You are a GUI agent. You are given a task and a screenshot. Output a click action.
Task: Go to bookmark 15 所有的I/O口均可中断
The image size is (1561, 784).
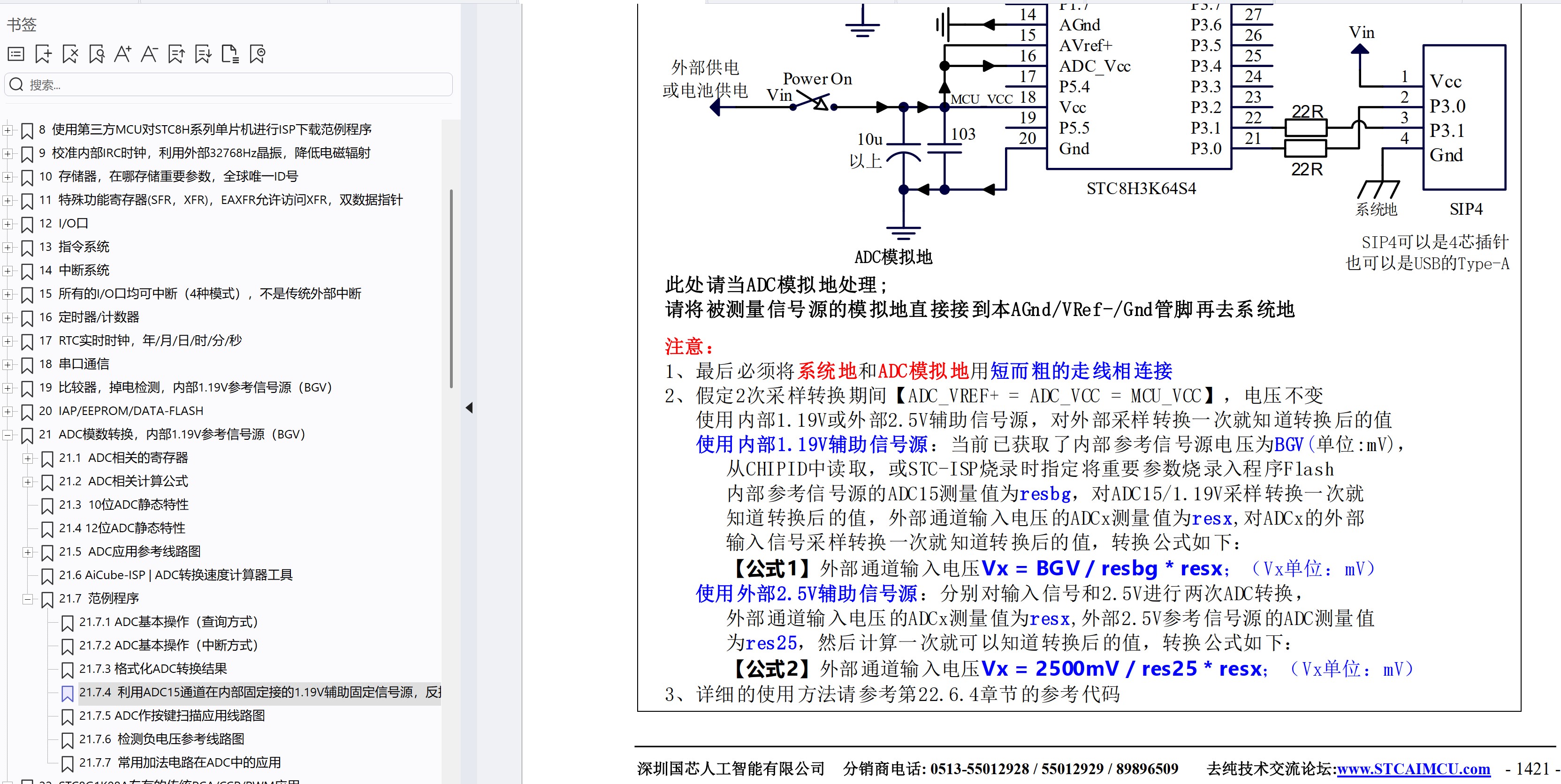(x=200, y=294)
